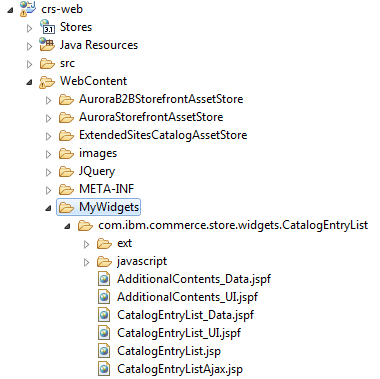
Task: Click the MyWidgets folder icon
Action: click(x=66, y=207)
